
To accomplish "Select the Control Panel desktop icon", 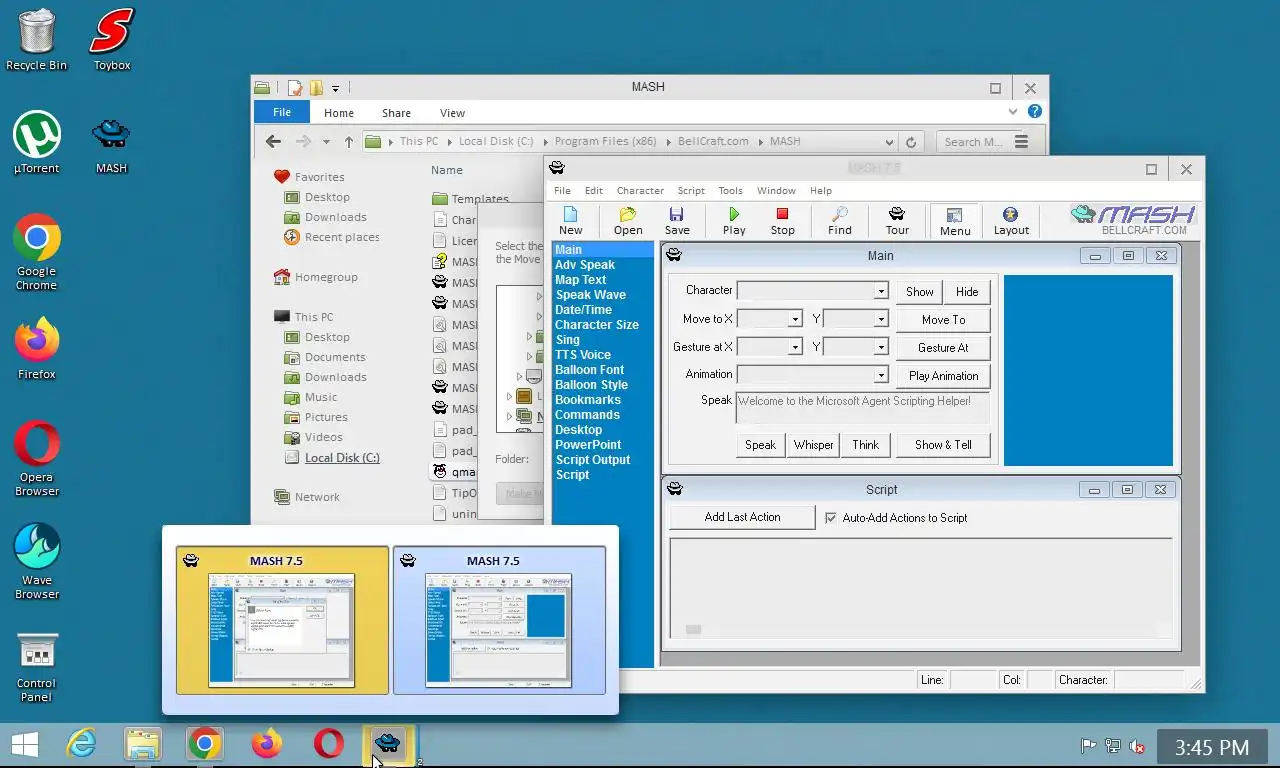I will (37, 667).
